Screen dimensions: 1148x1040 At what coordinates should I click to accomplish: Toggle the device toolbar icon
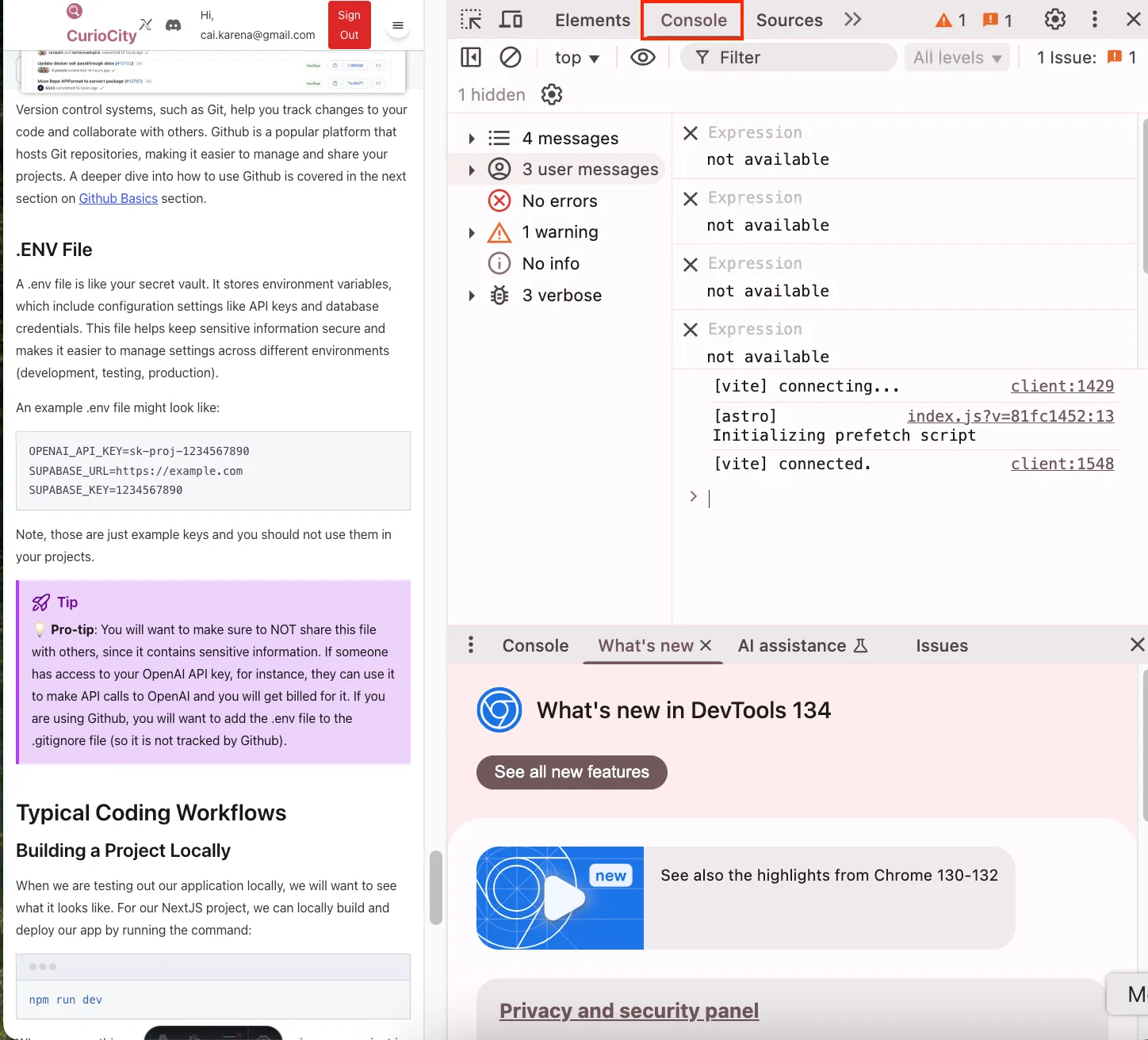[511, 20]
